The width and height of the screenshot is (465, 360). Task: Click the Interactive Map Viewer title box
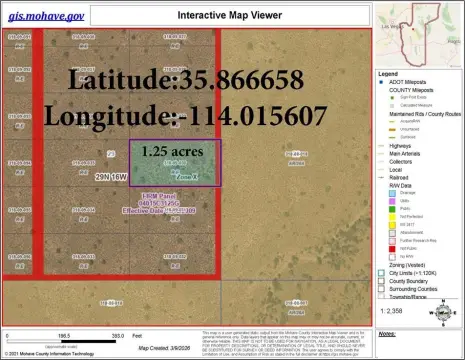pyautogui.click(x=230, y=15)
